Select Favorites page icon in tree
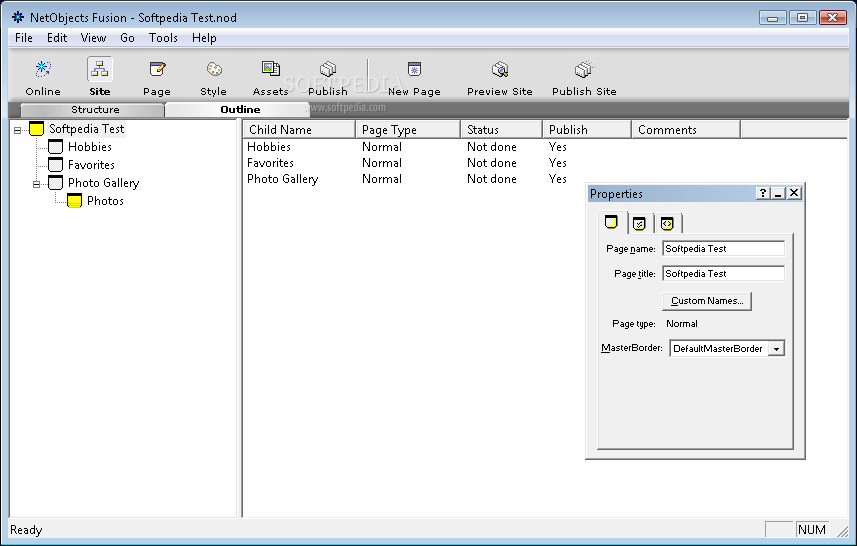The width and height of the screenshot is (857, 546). tap(55, 165)
